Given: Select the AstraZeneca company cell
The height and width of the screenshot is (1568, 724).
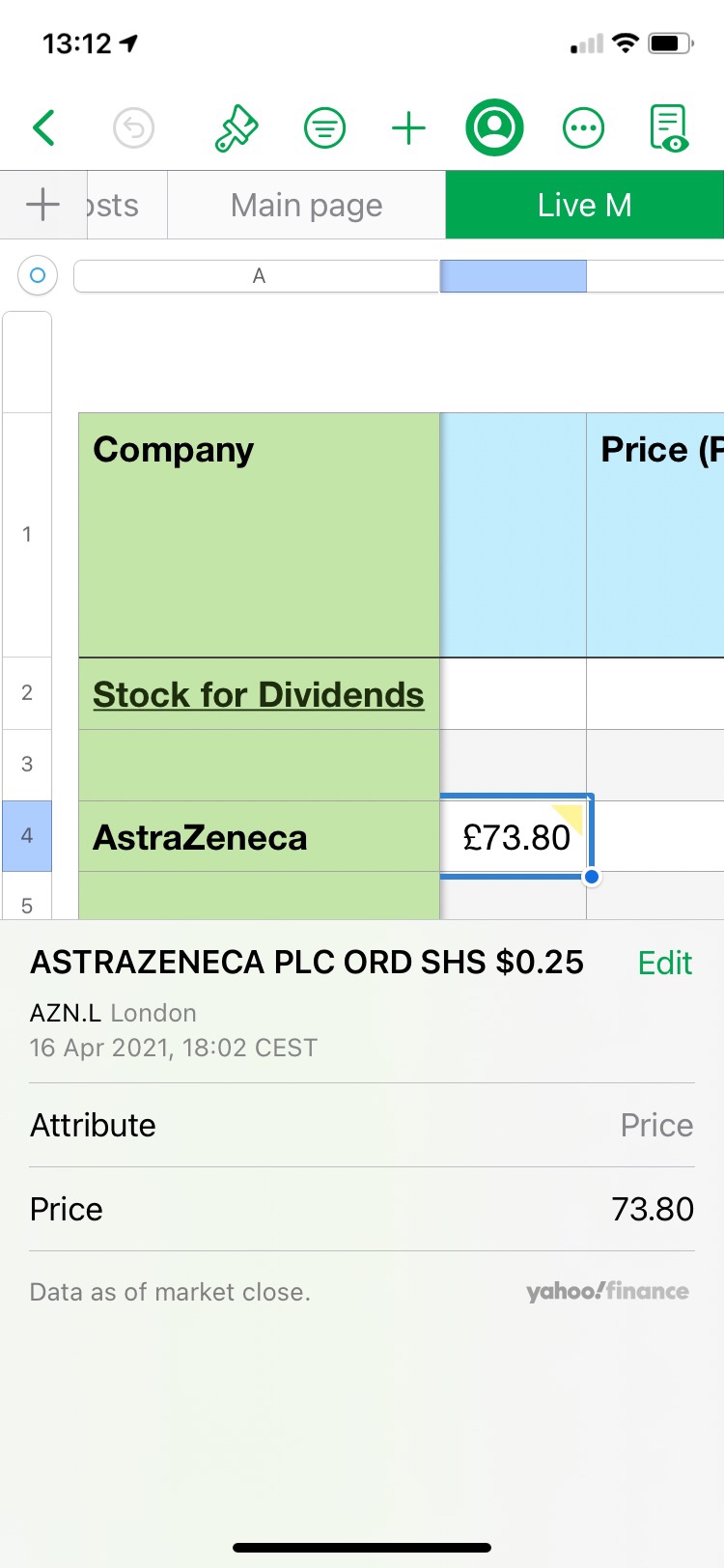Looking at the screenshot, I should click(258, 837).
